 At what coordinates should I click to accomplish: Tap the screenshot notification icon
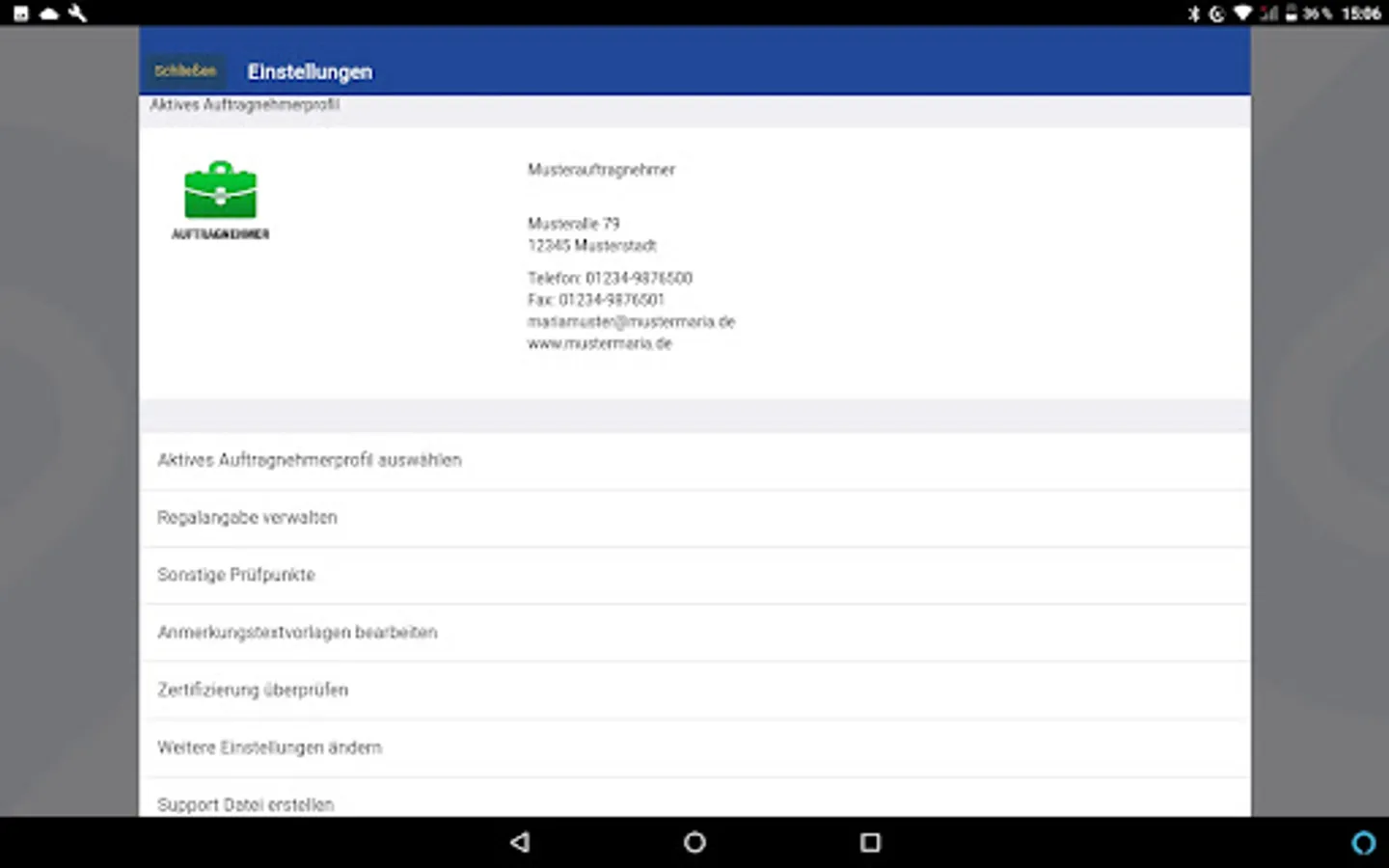click(20, 14)
